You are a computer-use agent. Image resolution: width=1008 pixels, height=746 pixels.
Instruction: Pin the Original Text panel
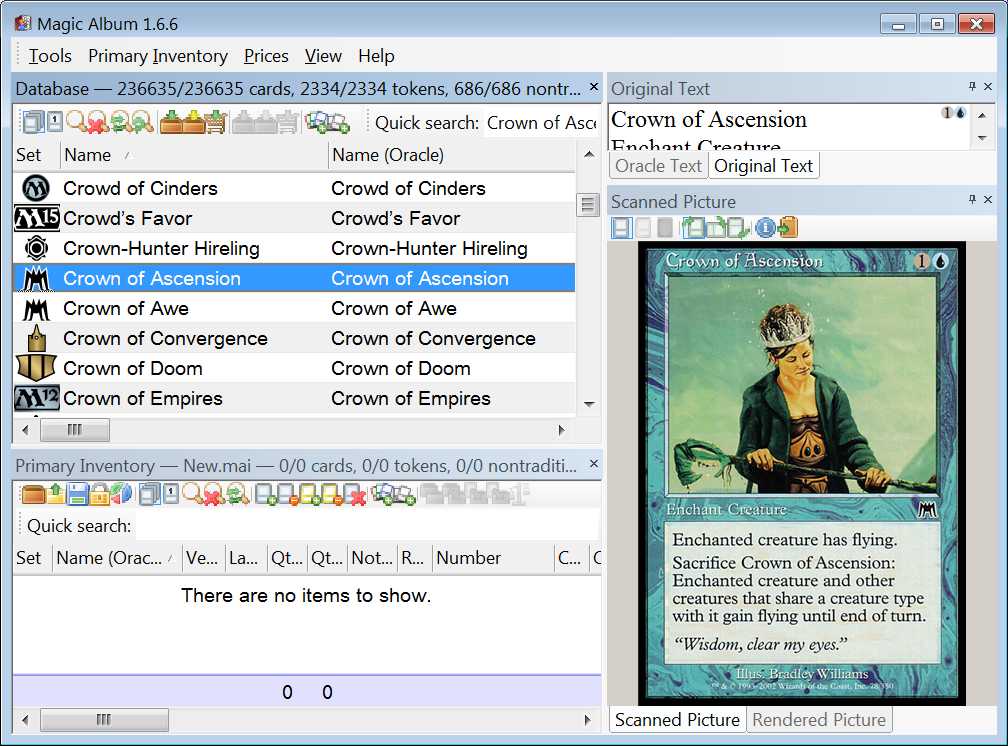(972, 86)
